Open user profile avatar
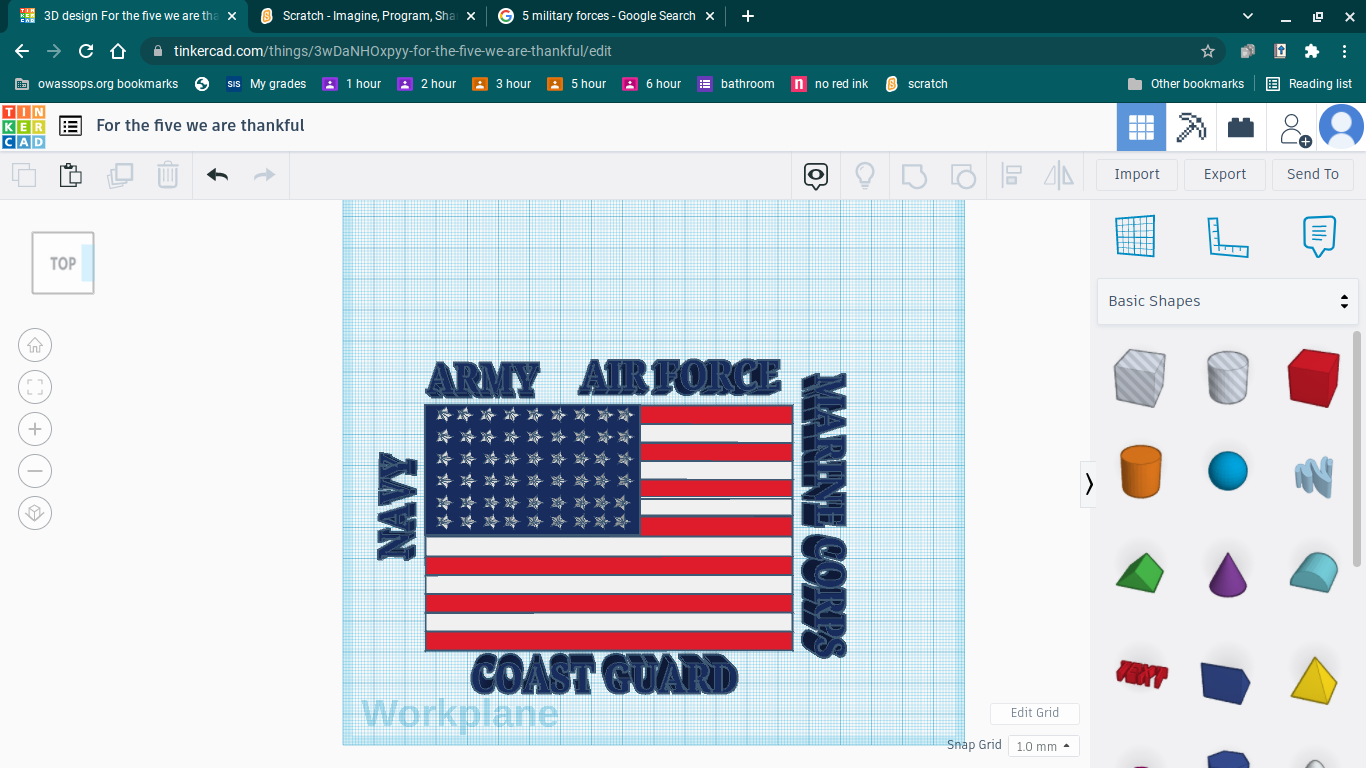 coord(1341,127)
